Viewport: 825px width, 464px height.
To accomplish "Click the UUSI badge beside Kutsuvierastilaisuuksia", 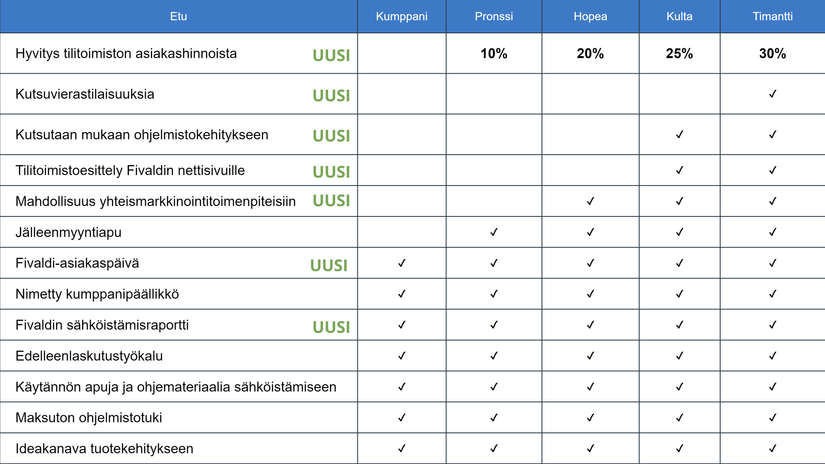I will (331, 96).
